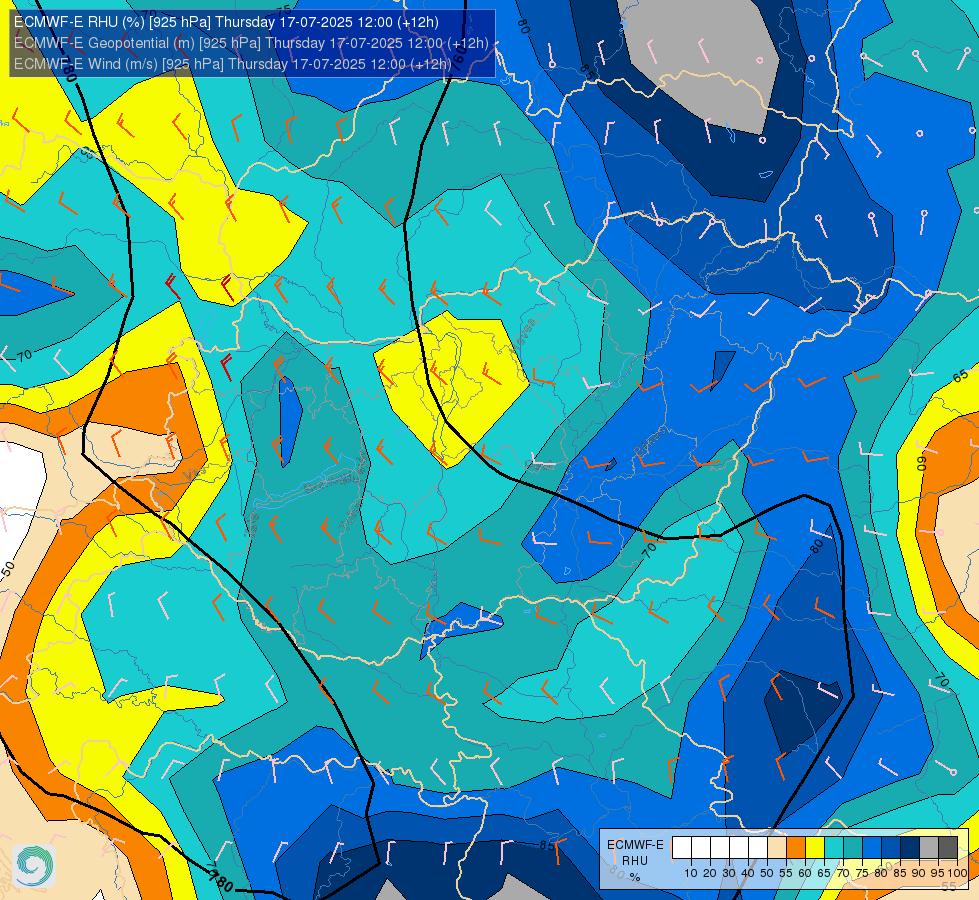The image size is (979, 900).
Task: Click the 65 humidity contour label on the right
Action: pos(961,376)
